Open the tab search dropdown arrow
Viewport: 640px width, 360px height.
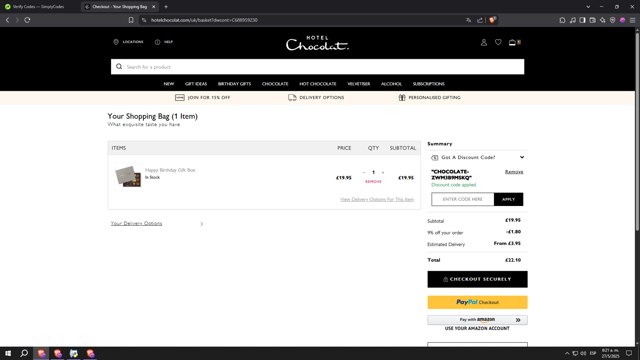588,7
